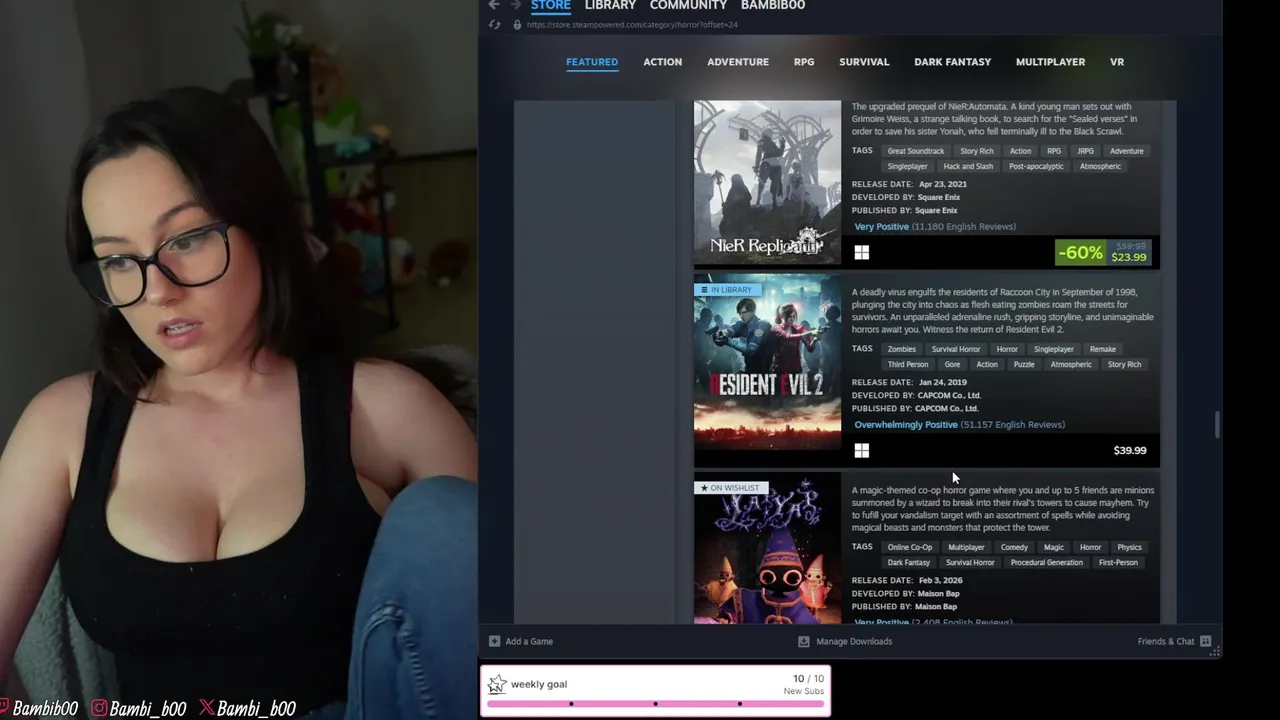Click the Square Enix developer link
The width and height of the screenshot is (1280, 720).
(938, 197)
